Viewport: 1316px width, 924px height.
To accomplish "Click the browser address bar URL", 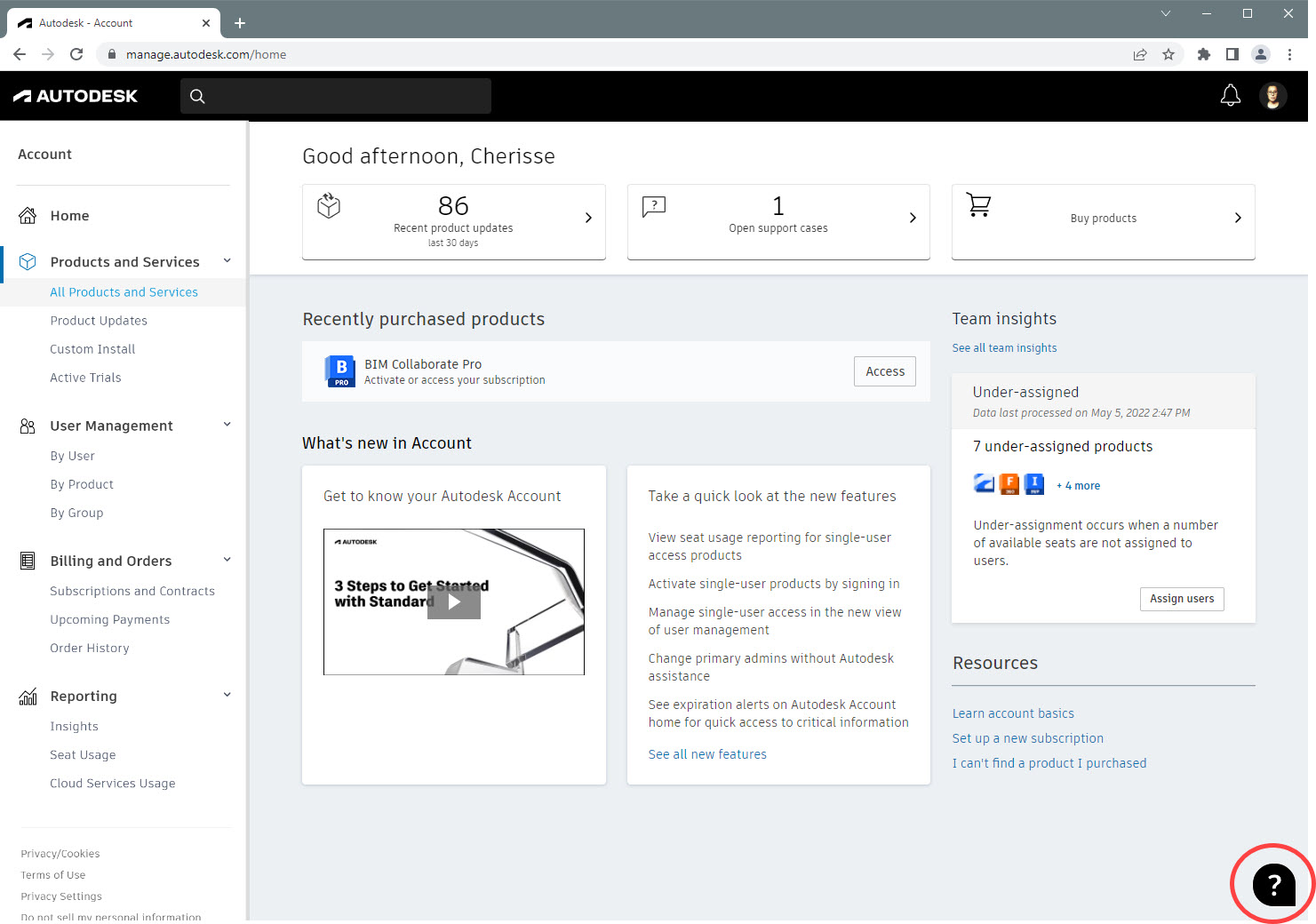I will point(206,54).
